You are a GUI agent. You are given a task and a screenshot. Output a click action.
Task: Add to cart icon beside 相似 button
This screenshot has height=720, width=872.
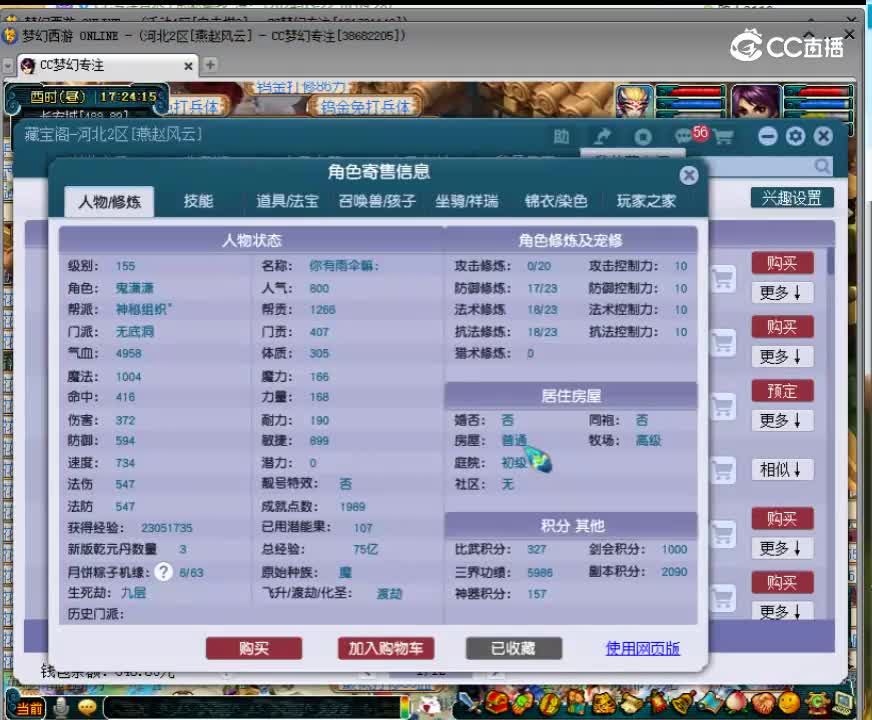click(x=722, y=470)
